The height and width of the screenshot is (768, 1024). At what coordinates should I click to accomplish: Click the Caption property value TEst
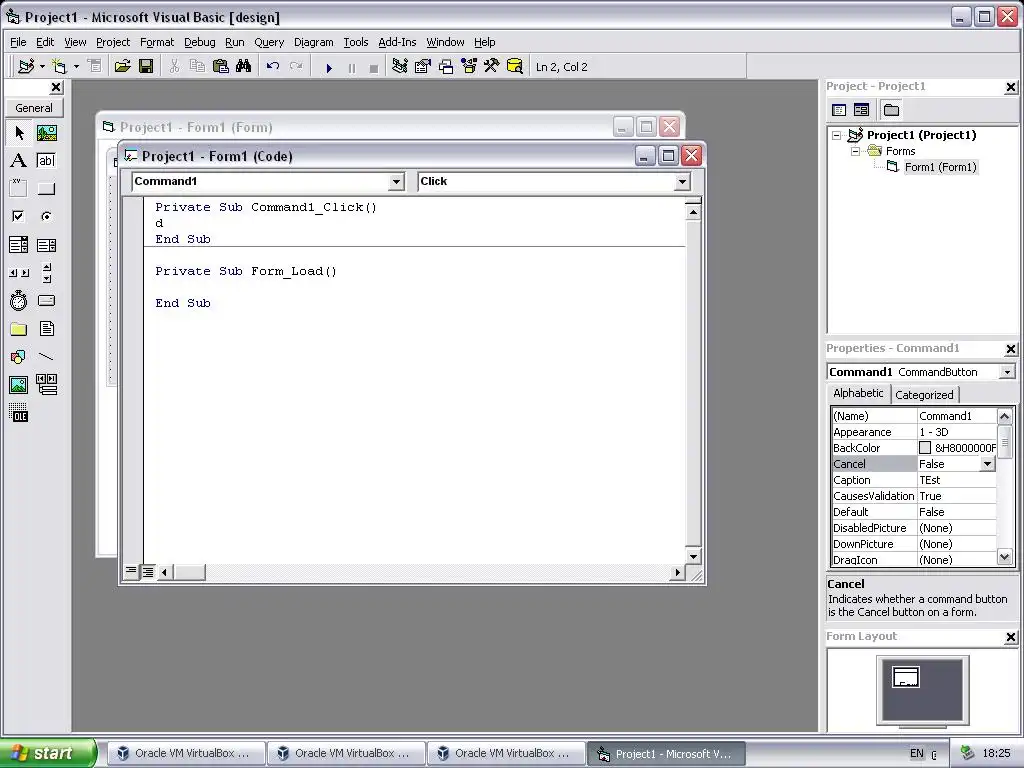pos(957,480)
